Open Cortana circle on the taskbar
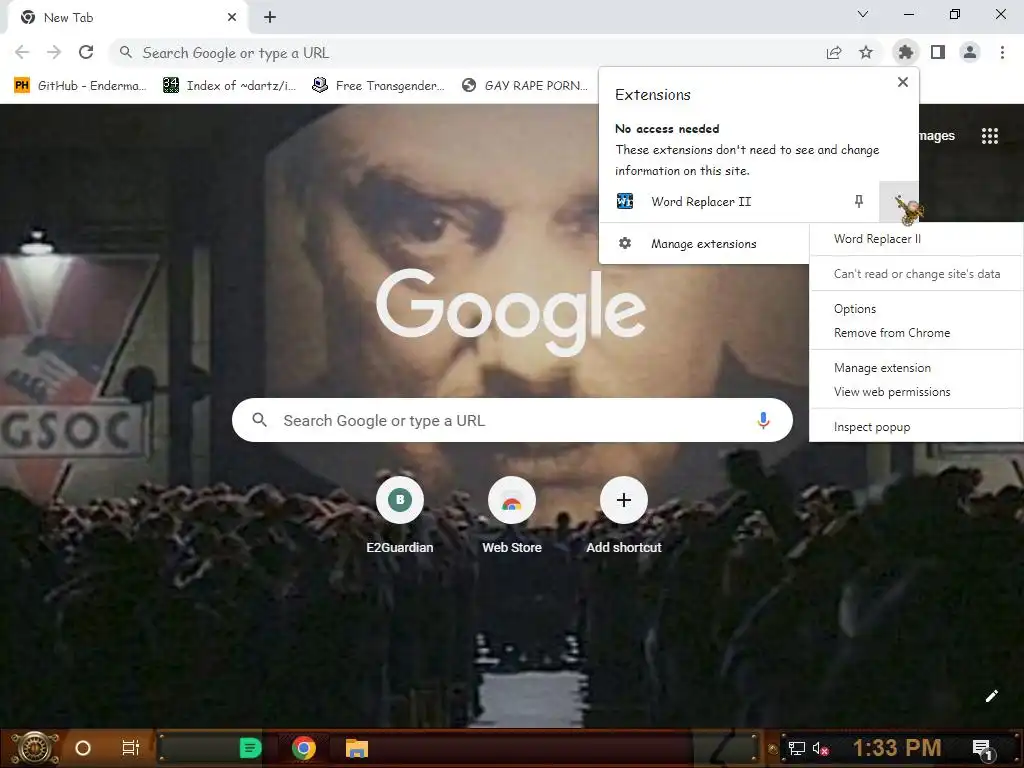This screenshot has height=768, width=1024. (83, 748)
